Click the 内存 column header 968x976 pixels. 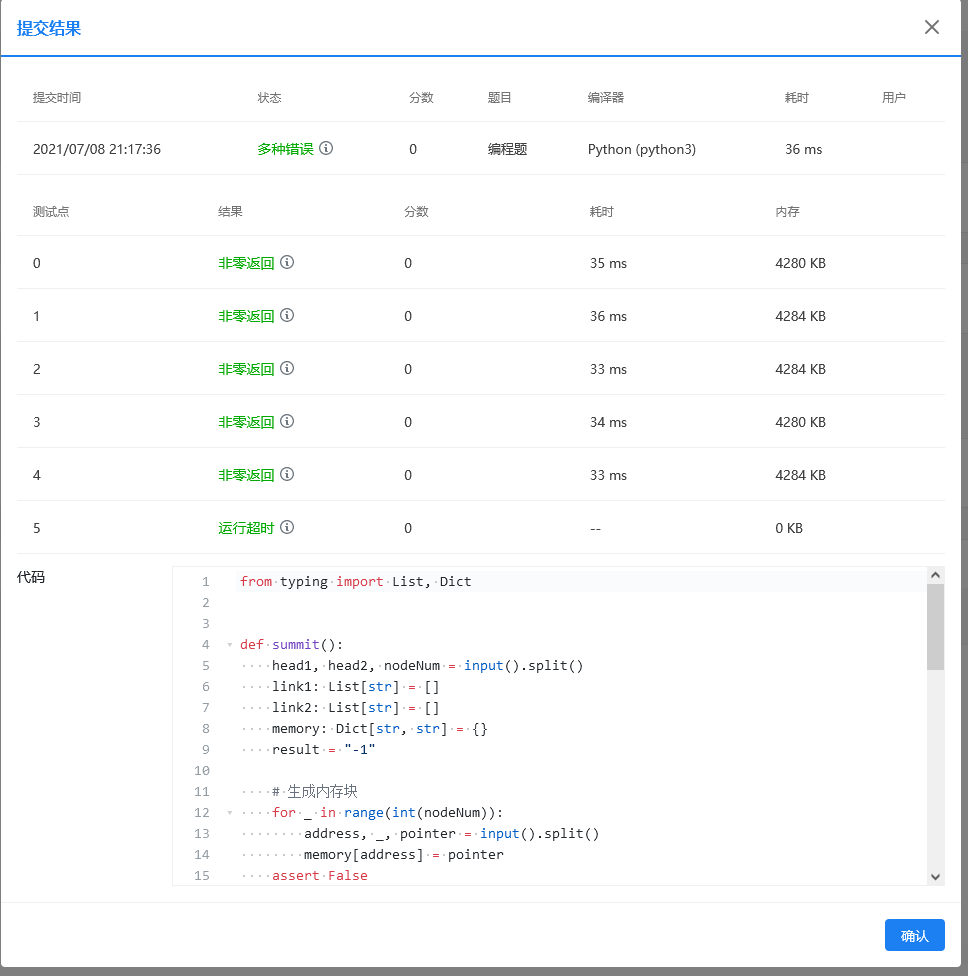(x=787, y=211)
